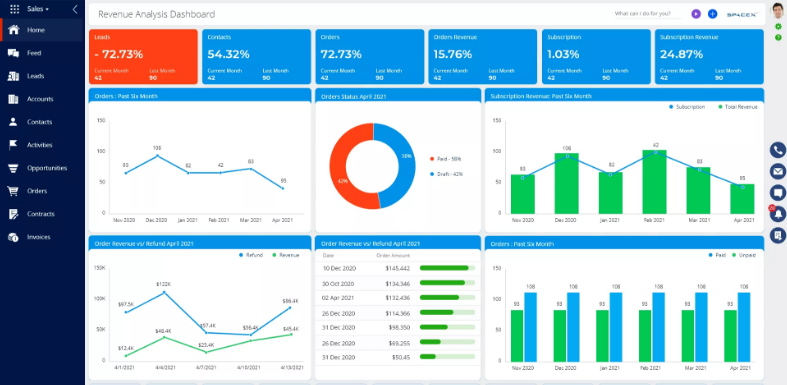Open the Accounts menu label
The width and height of the screenshot is (787, 385).
[x=40, y=99]
